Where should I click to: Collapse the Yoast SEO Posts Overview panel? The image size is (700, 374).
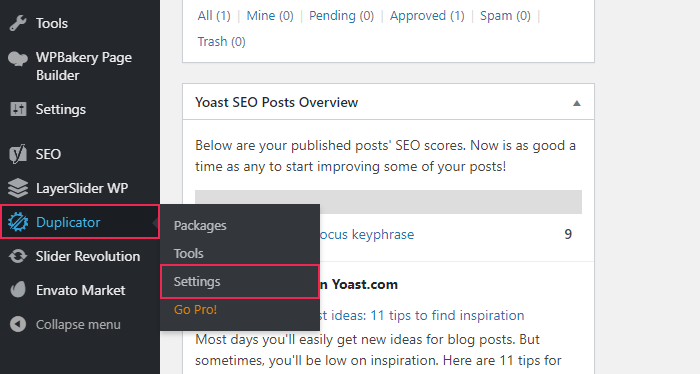[x=576, y=103]
